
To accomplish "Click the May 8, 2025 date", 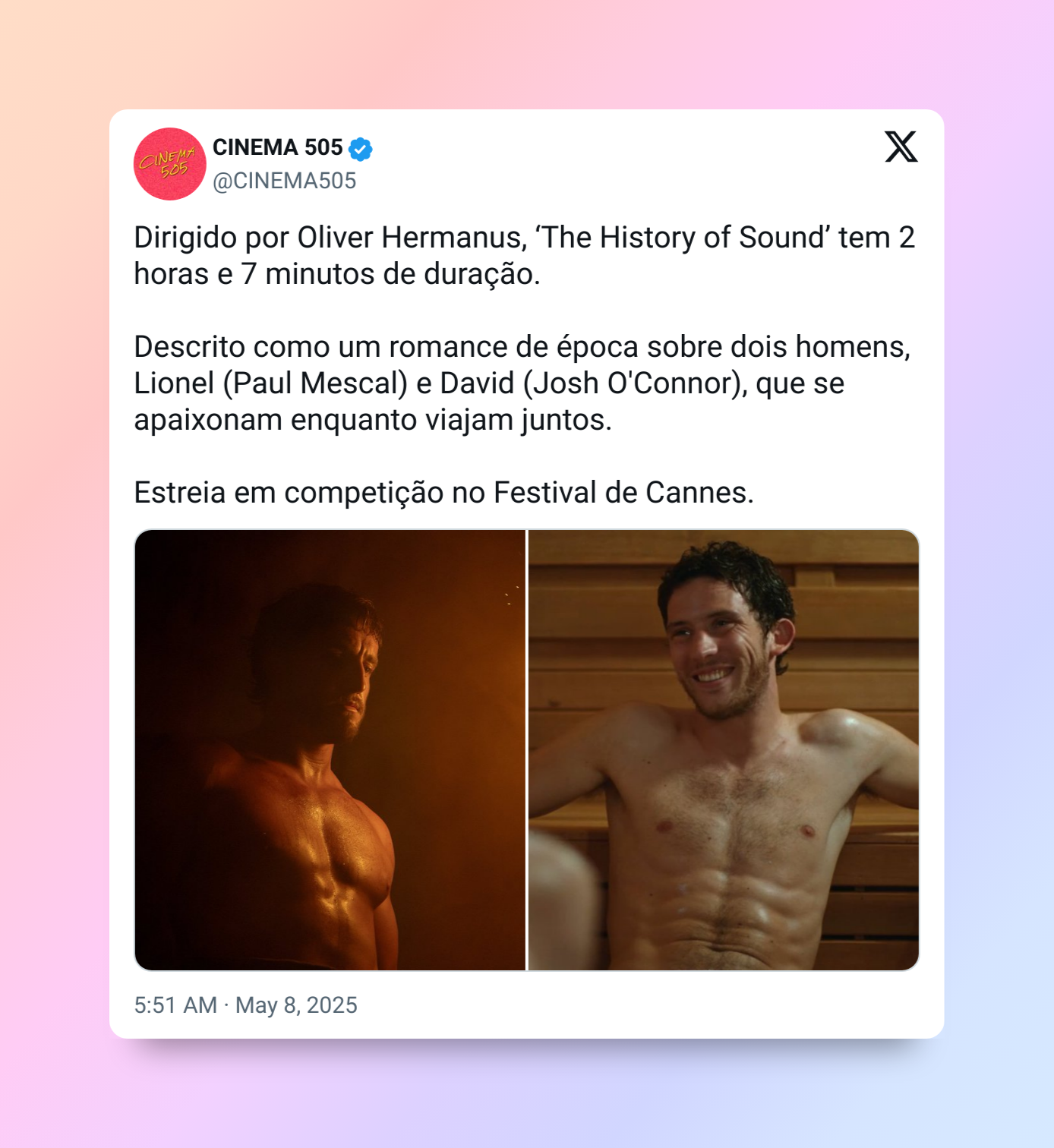I will 296,1005.
